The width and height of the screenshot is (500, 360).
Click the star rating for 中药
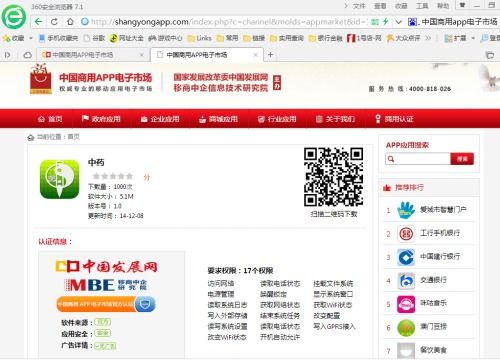click(x=113, y=176)
